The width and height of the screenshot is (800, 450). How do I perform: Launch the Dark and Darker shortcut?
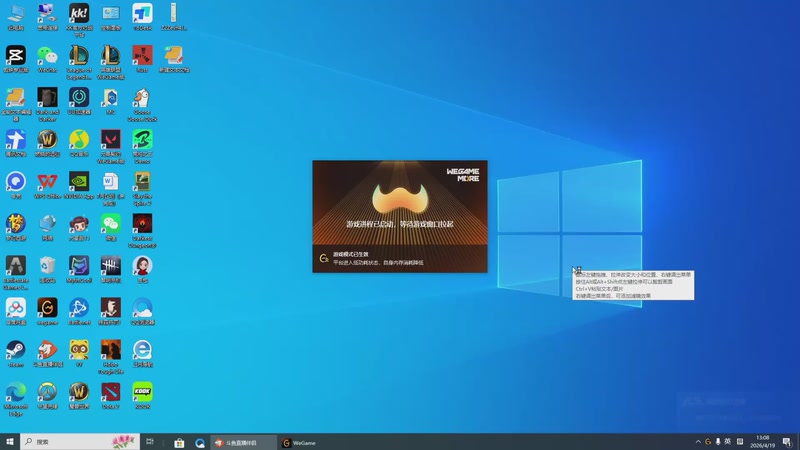(47, 104)
